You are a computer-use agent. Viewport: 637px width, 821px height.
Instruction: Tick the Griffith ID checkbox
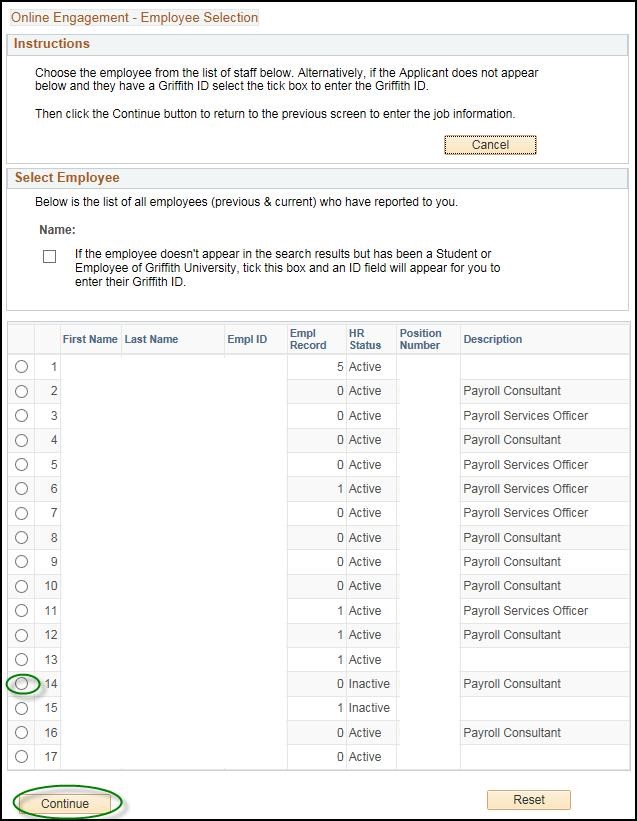coord(49,257)
